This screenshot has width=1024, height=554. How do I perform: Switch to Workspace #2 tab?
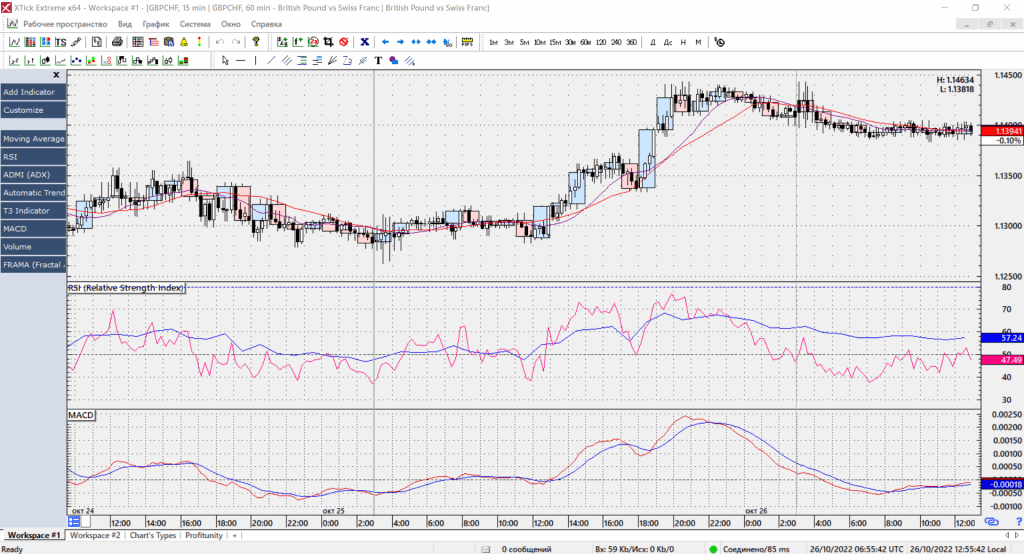click(x=95, y=536)
